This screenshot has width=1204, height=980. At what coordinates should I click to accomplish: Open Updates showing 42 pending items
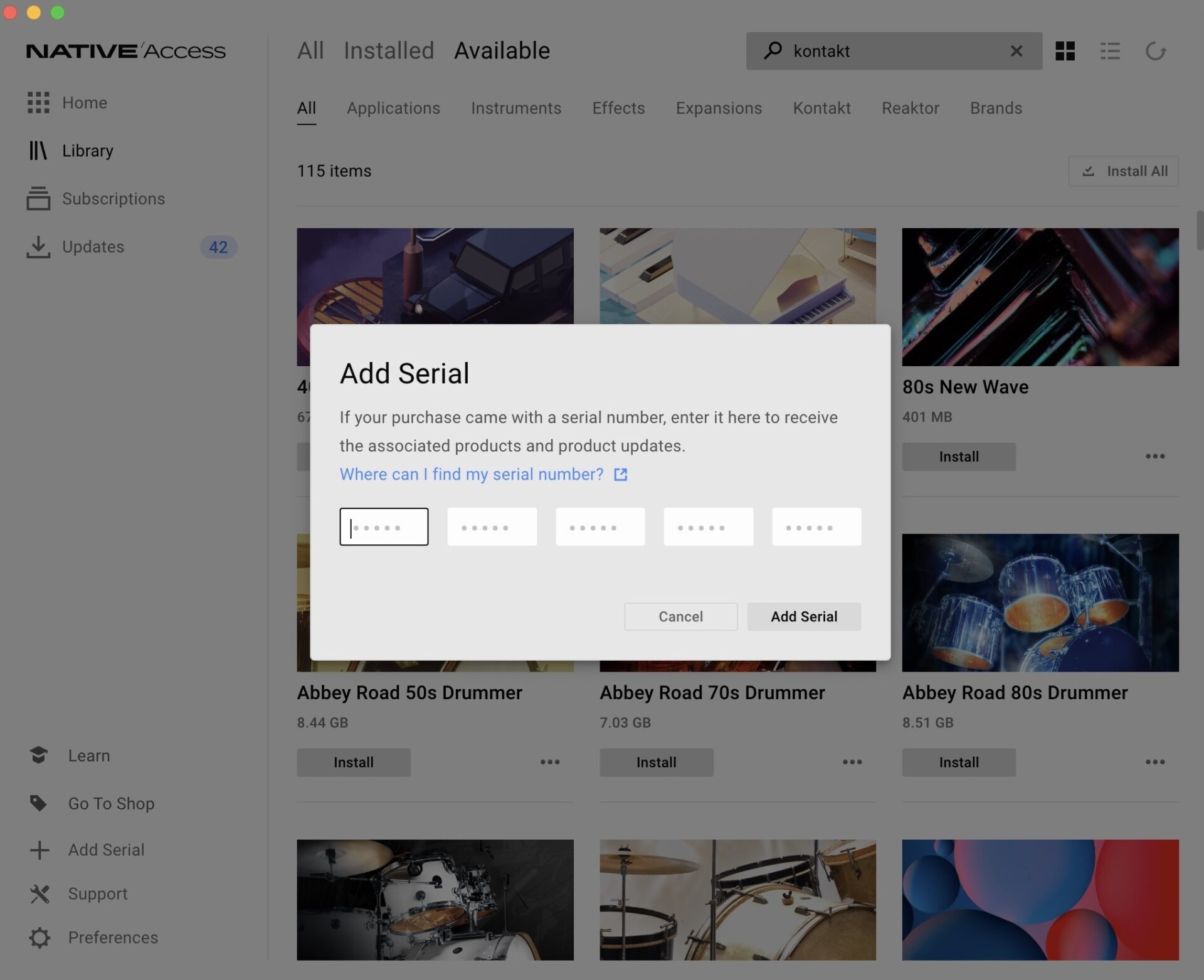point(94,246)
